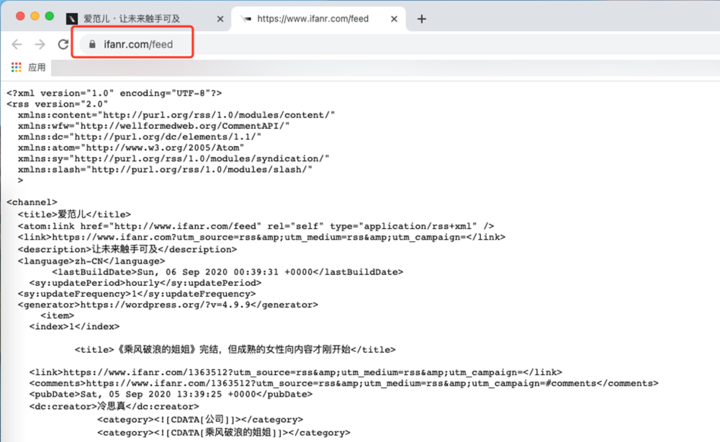Open the apps grid icon in bookmarks bar

[17, 67]
